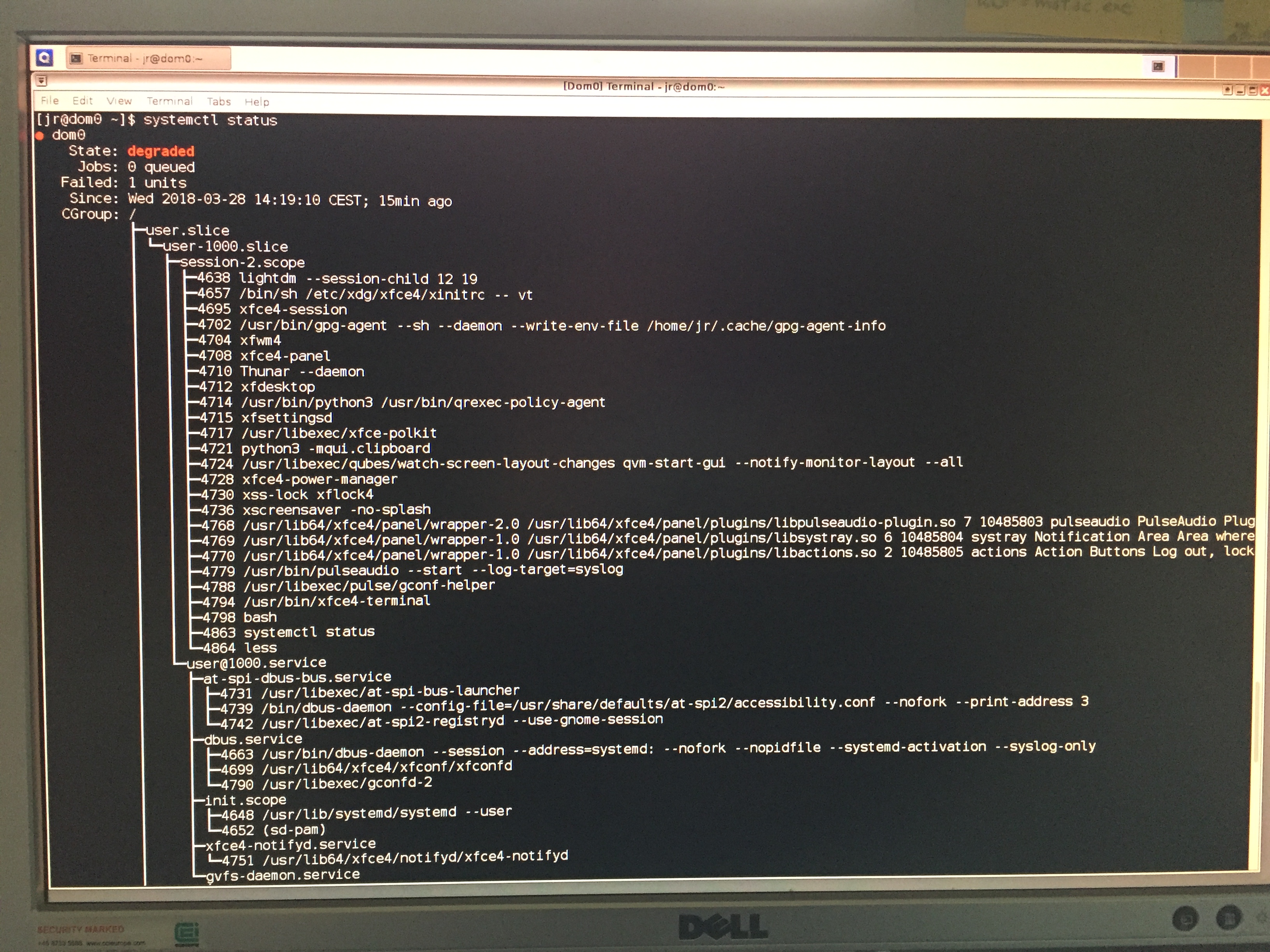Click the red 'degraded' state text

pyautogui.click(x=161, y=152)
